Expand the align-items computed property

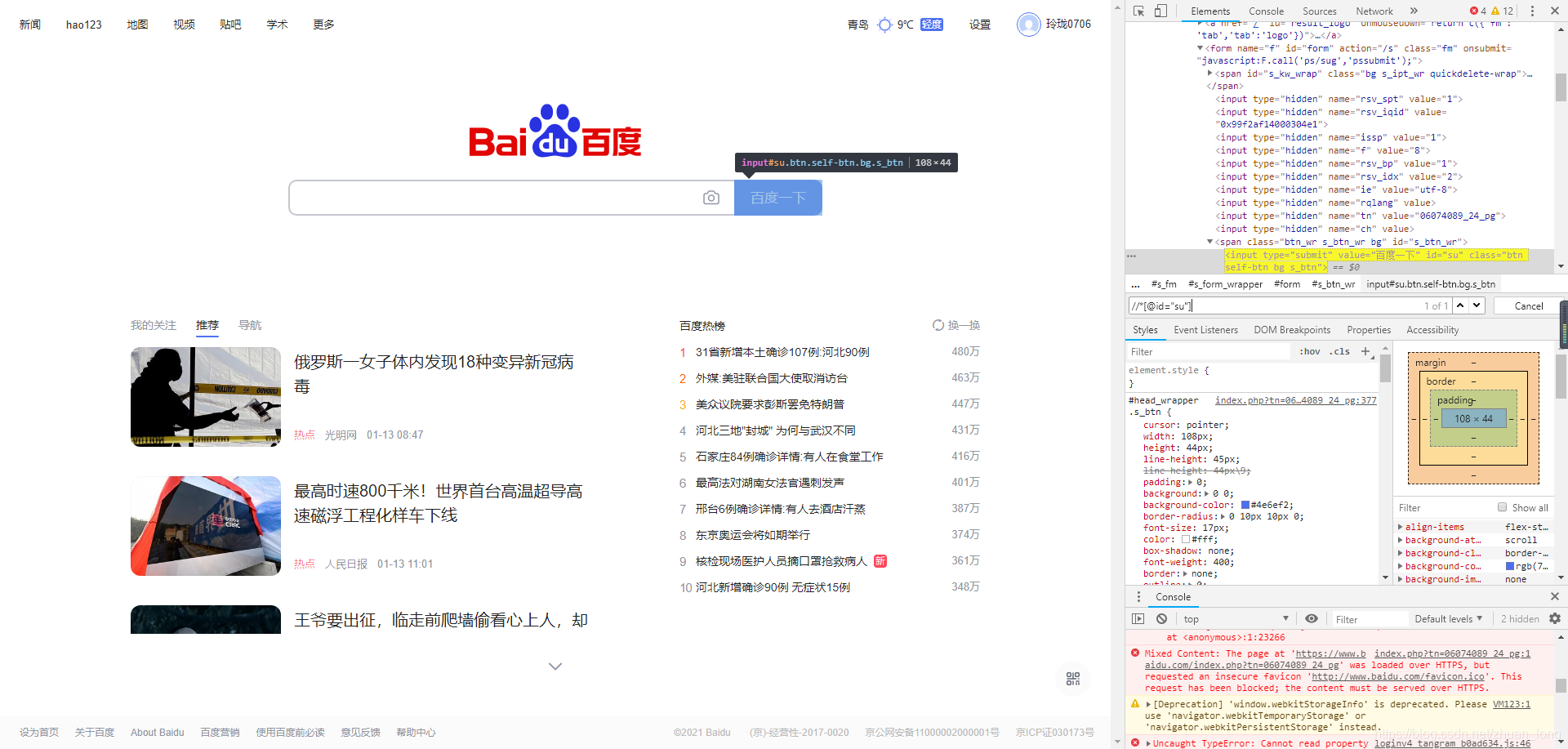point(1398,527)
